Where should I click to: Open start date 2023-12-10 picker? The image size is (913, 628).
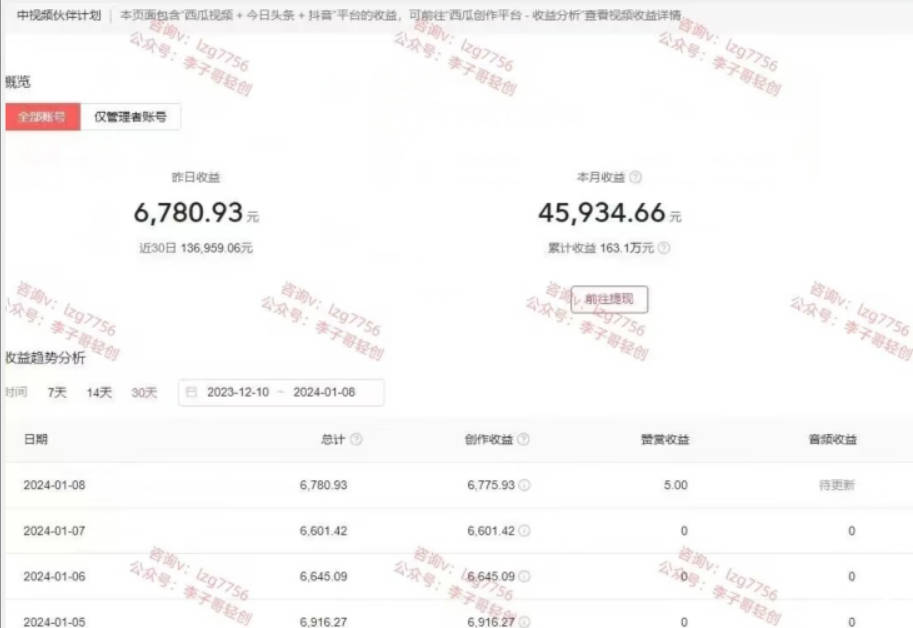238,392
